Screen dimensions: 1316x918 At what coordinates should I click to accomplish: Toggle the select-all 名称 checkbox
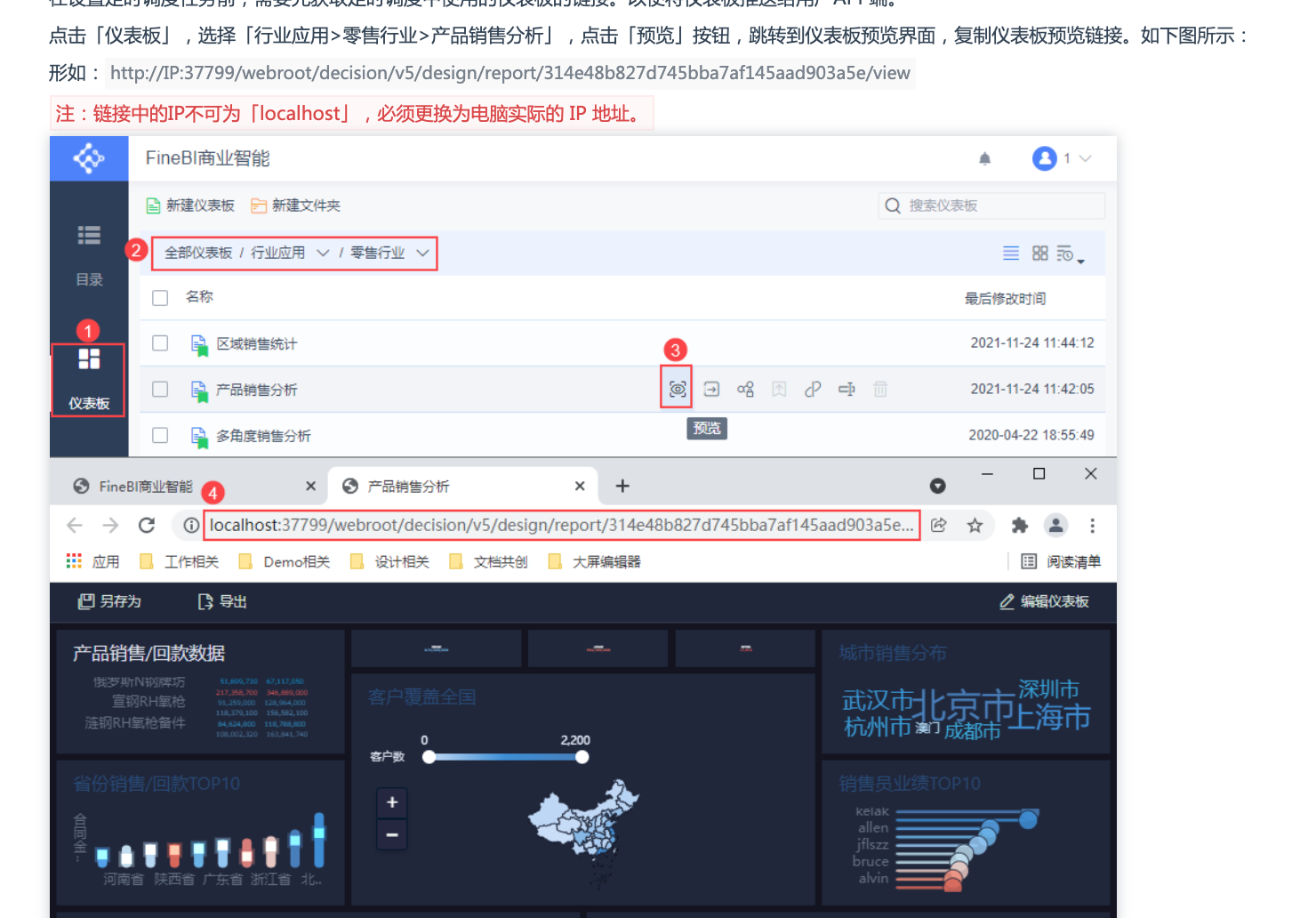[160, 298]
